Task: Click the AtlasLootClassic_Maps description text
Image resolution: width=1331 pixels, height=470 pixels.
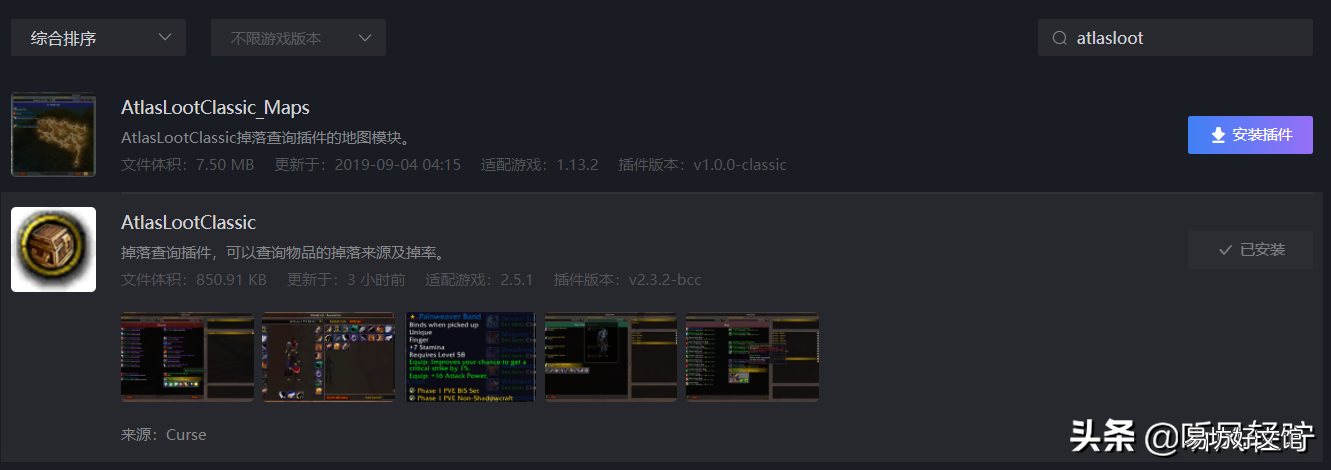Action: (x=266, y=137)
